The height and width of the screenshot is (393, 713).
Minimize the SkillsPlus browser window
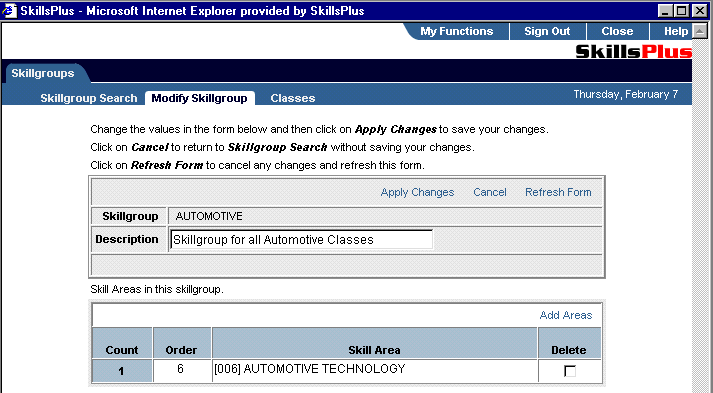point(665,10)
